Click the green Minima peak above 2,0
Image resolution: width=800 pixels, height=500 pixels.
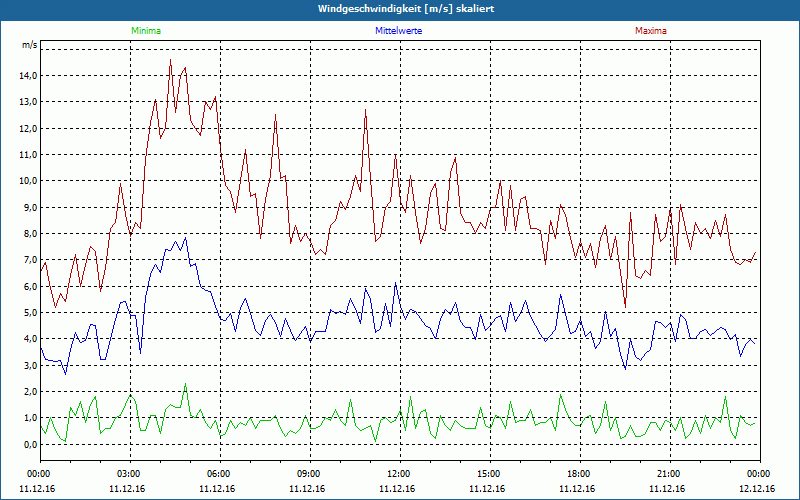coord(185,384)
